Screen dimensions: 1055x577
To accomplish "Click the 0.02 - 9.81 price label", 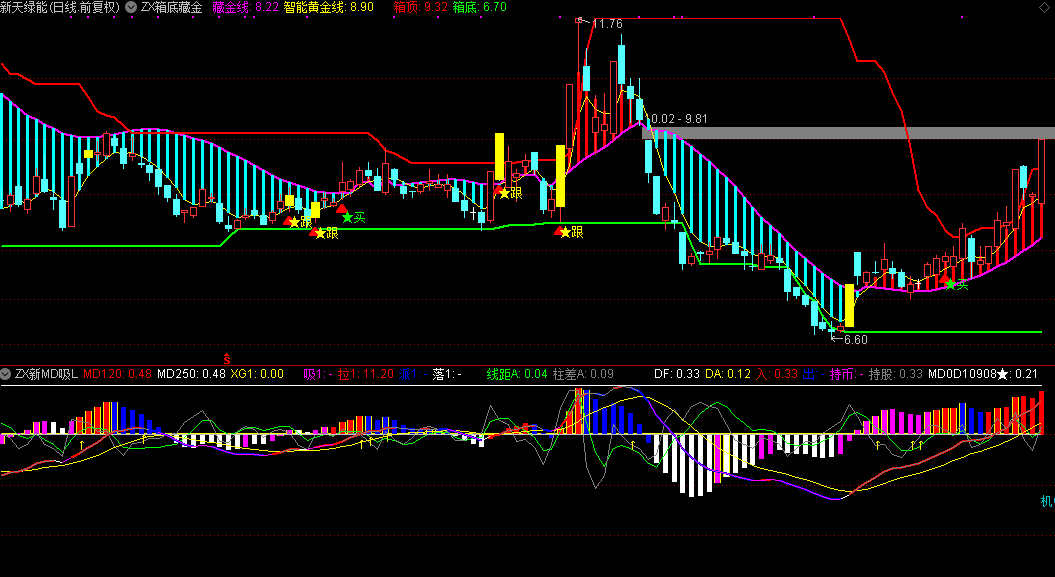I will tap(680, 119).
